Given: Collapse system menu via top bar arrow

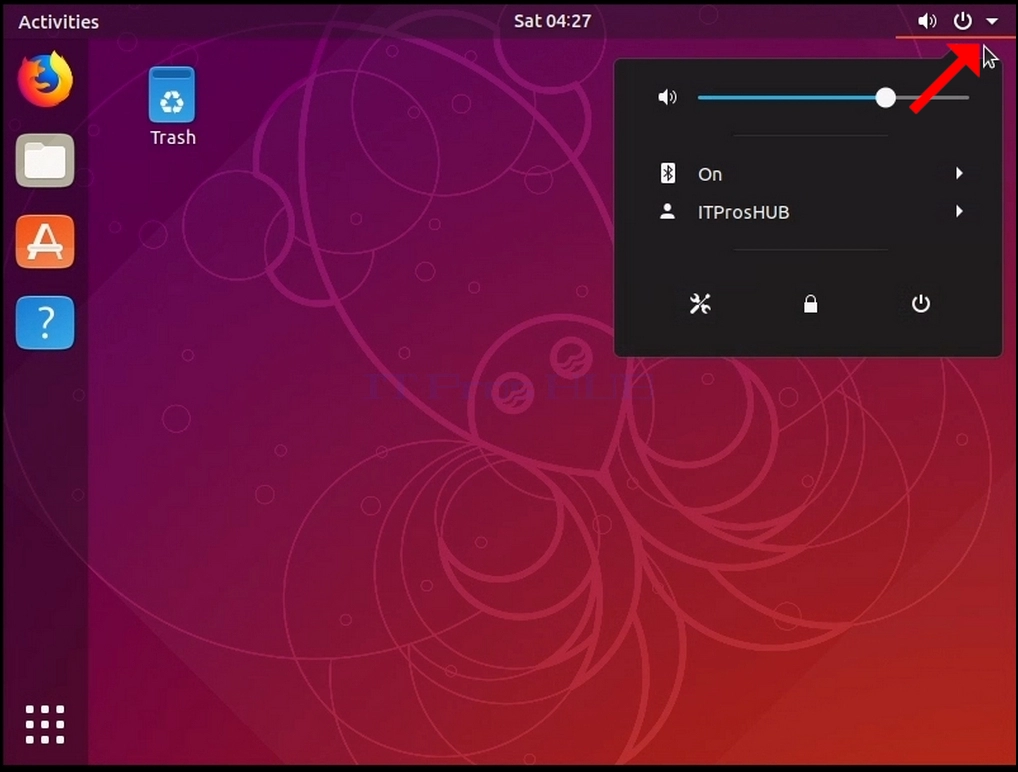Looking at the screenshot, I should [992, 21].
